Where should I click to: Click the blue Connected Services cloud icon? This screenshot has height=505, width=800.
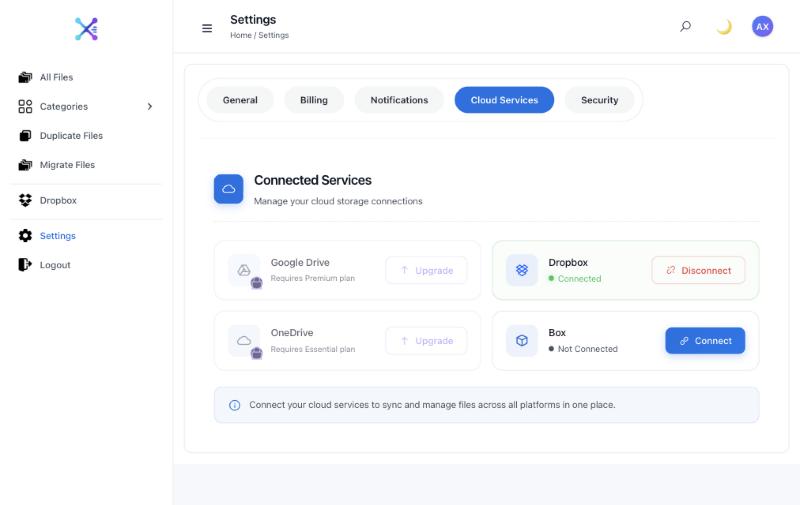(229, 189)
